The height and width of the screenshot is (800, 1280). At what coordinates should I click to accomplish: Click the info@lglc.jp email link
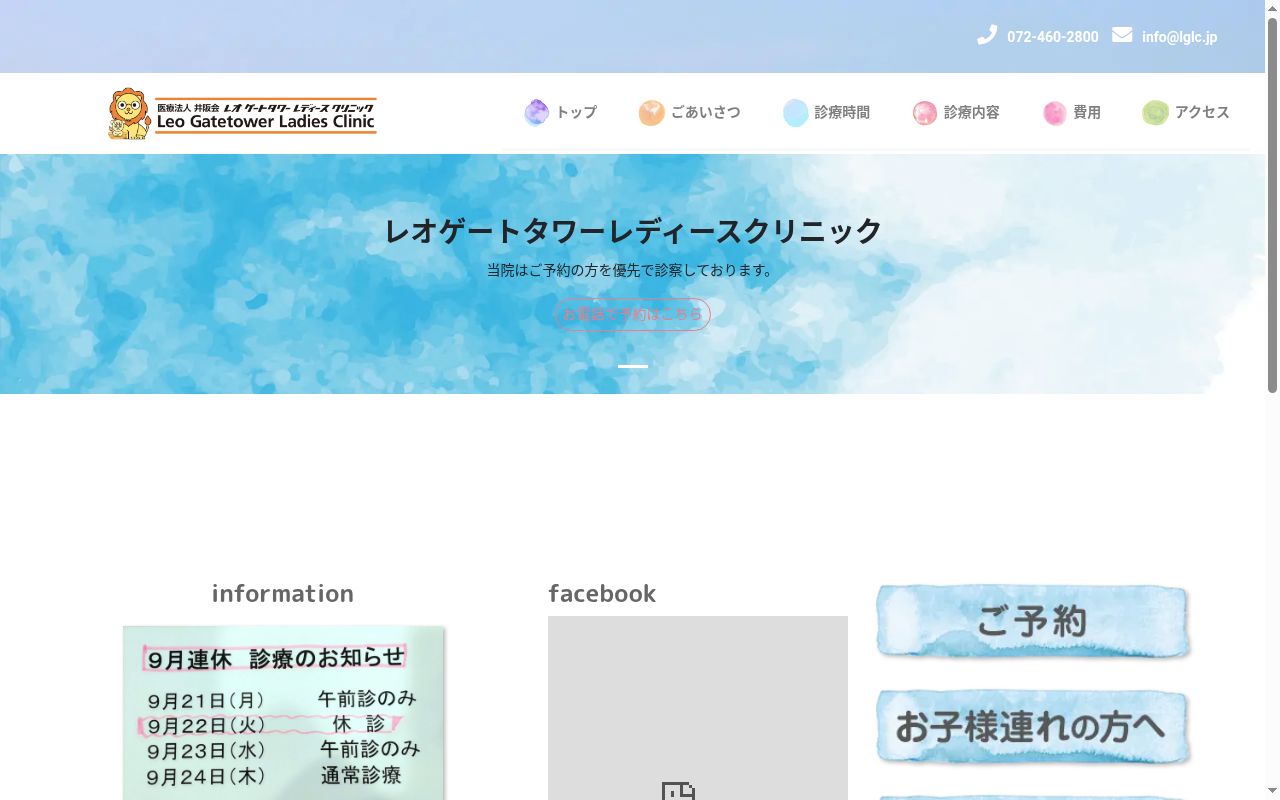coord(1179,37)
